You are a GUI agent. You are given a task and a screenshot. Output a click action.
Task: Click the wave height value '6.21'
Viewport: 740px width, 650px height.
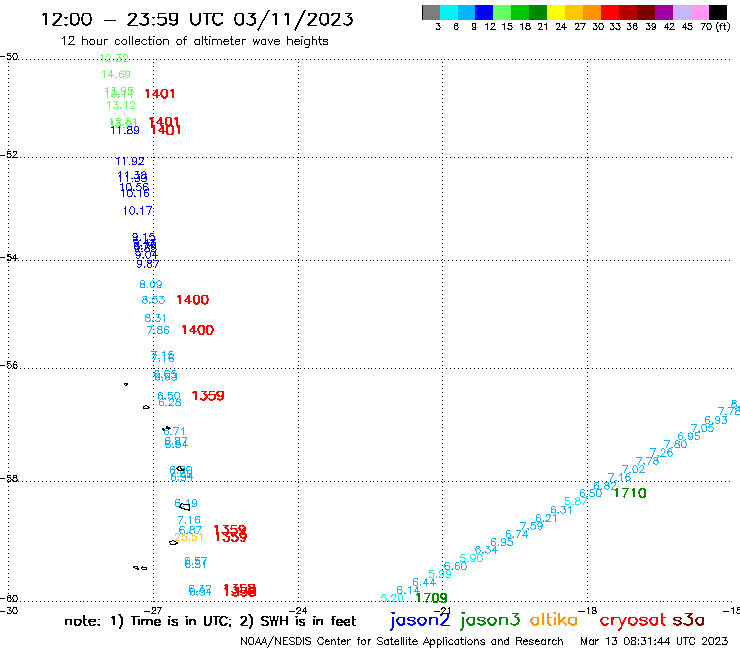[546, 518]
